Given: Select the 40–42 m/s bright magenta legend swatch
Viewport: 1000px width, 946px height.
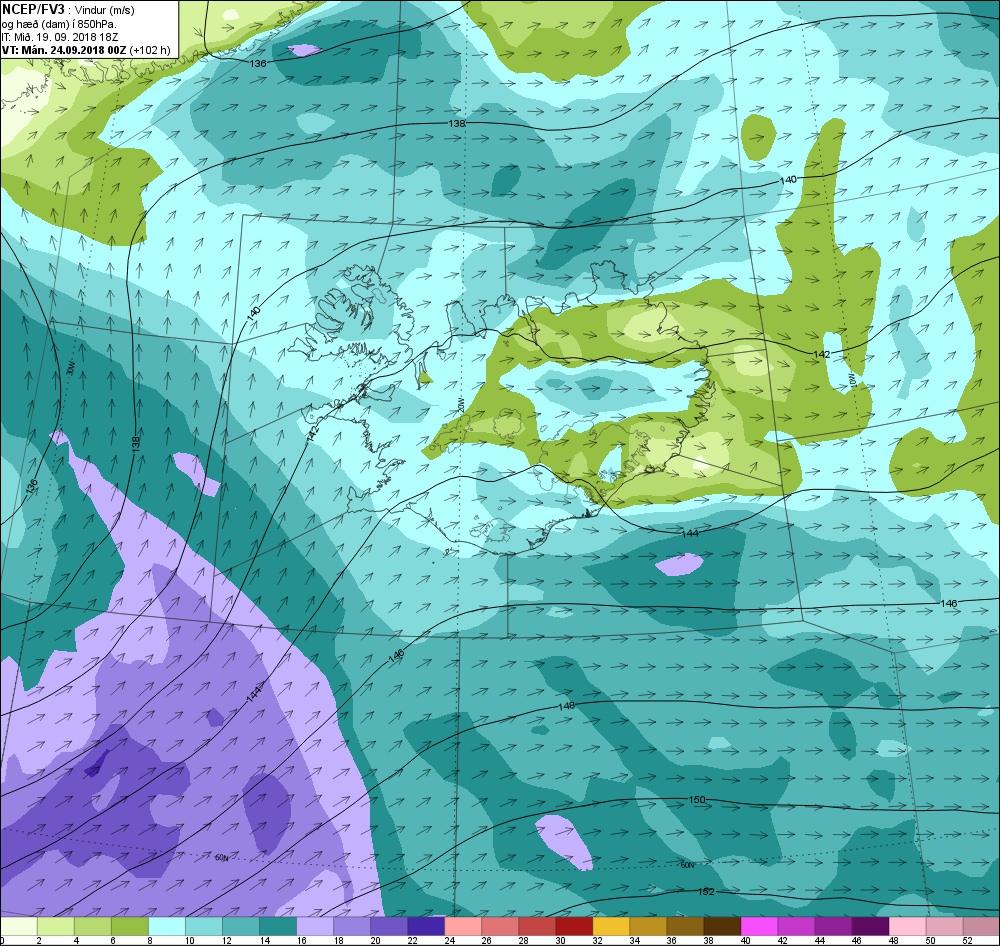Looking at the screenshot, I should click(759, 926).
